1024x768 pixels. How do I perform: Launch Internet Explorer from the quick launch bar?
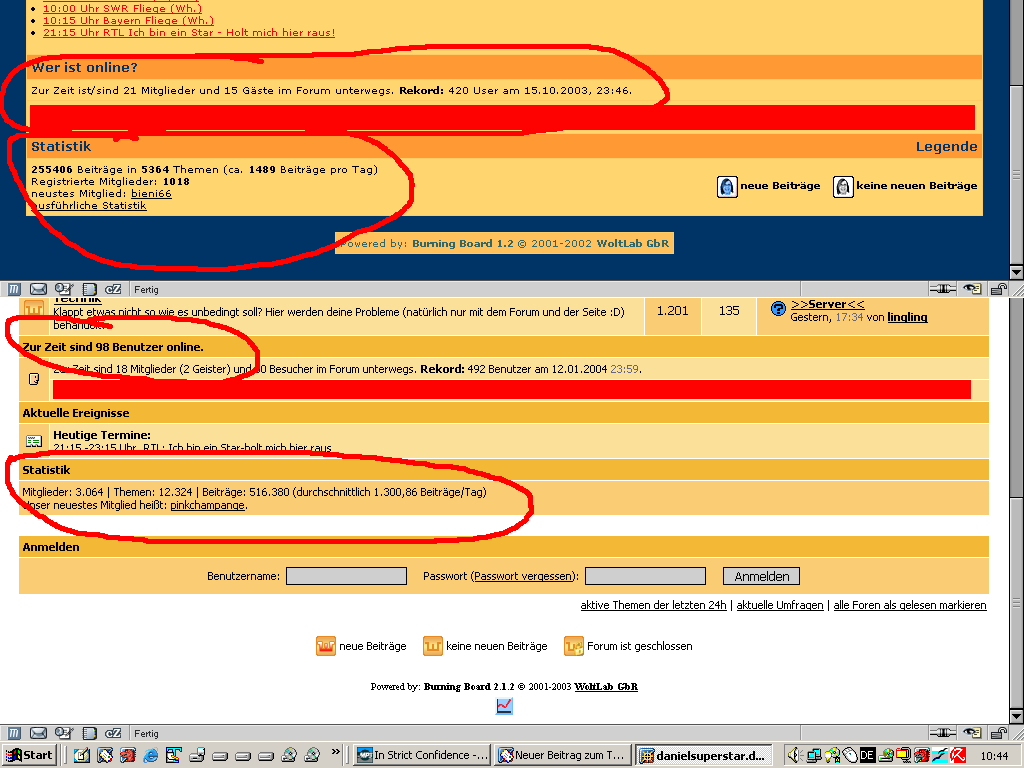click(x=151, y=755)
